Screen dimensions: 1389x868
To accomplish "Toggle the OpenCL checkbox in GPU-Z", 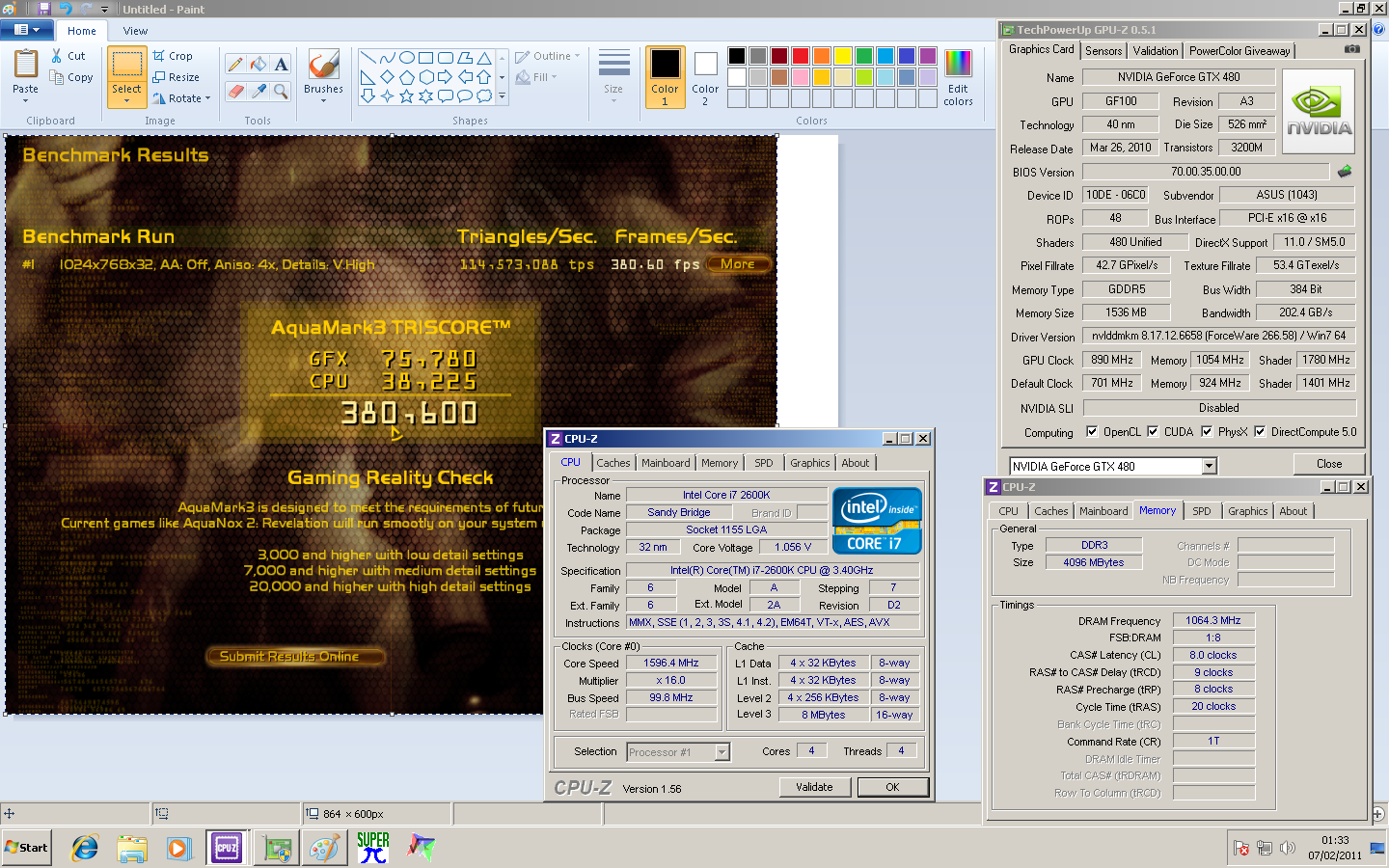I will coord(1092,432).
